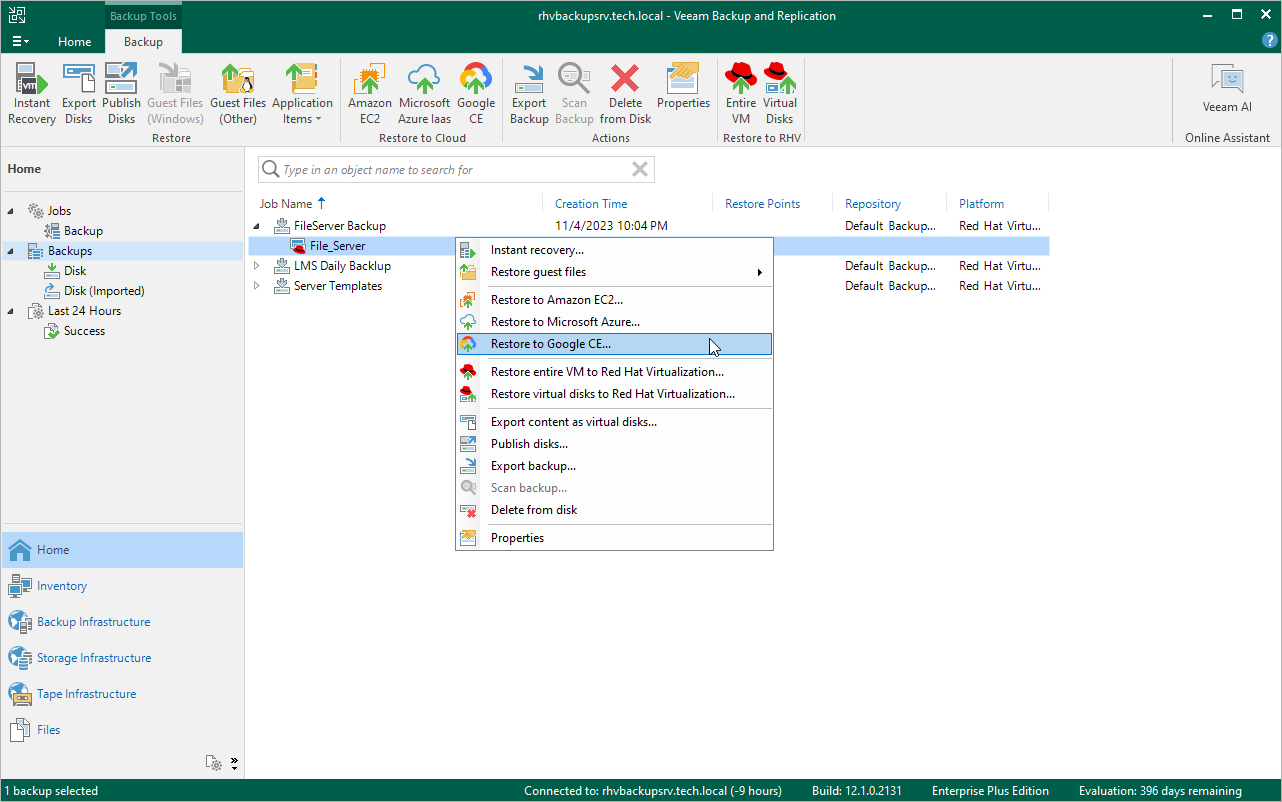
Task: Choose Export backup in context menu
Action: pos(615,466)
